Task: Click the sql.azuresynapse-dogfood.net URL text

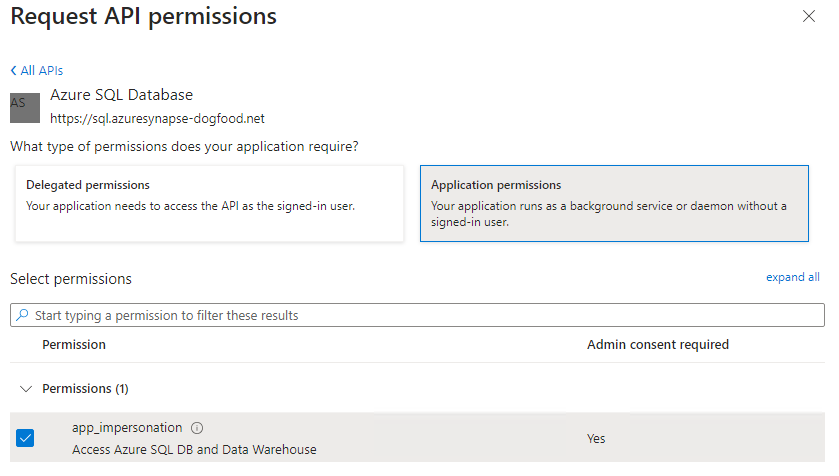Action: pos(157,118)
